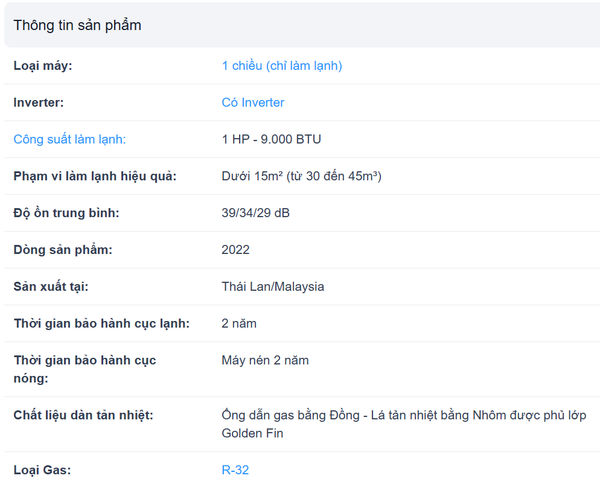
Task: Click the 'Loại Gas:' row label
Action: click(x=42, y=470)
